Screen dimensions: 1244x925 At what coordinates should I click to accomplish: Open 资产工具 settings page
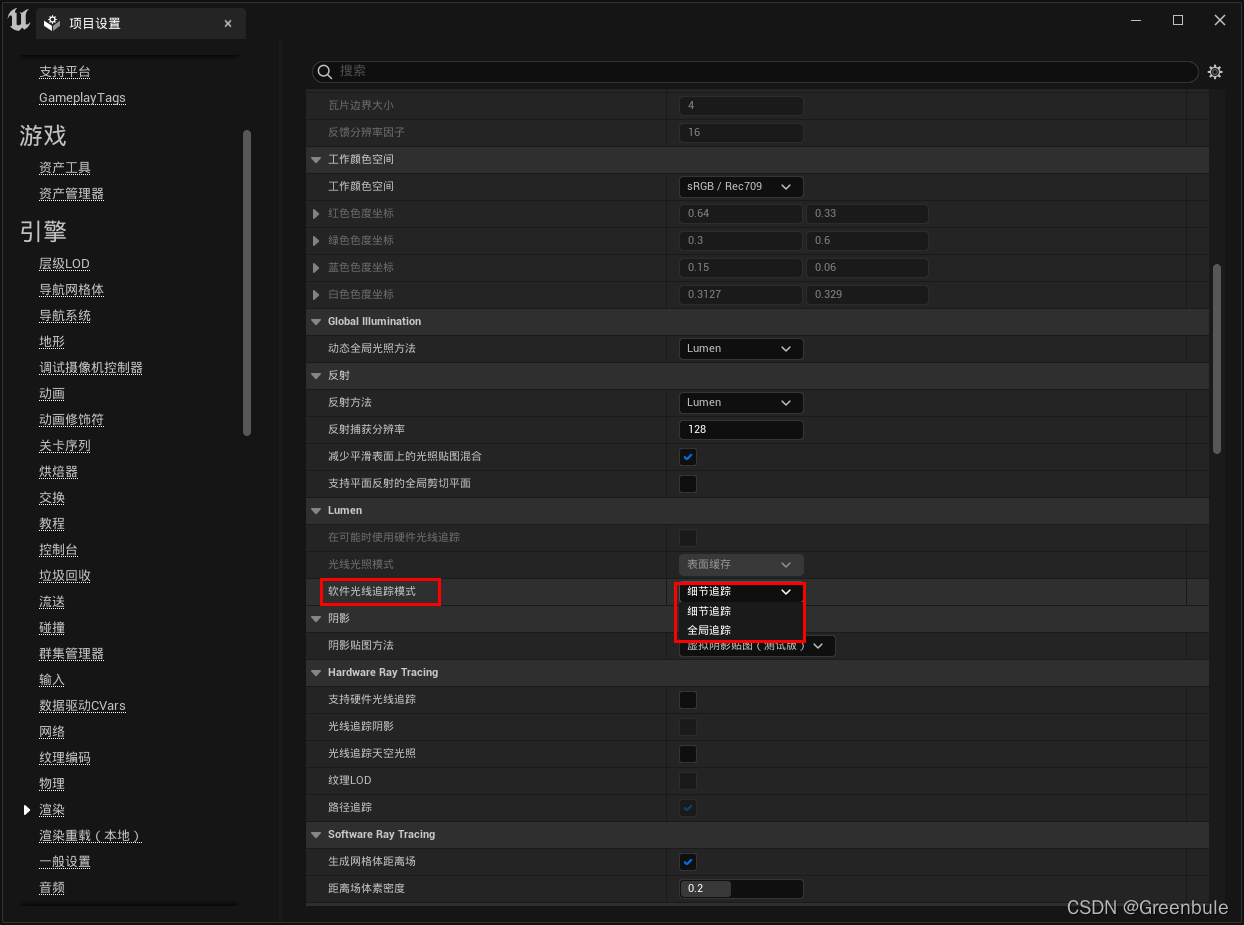[65, 168]
